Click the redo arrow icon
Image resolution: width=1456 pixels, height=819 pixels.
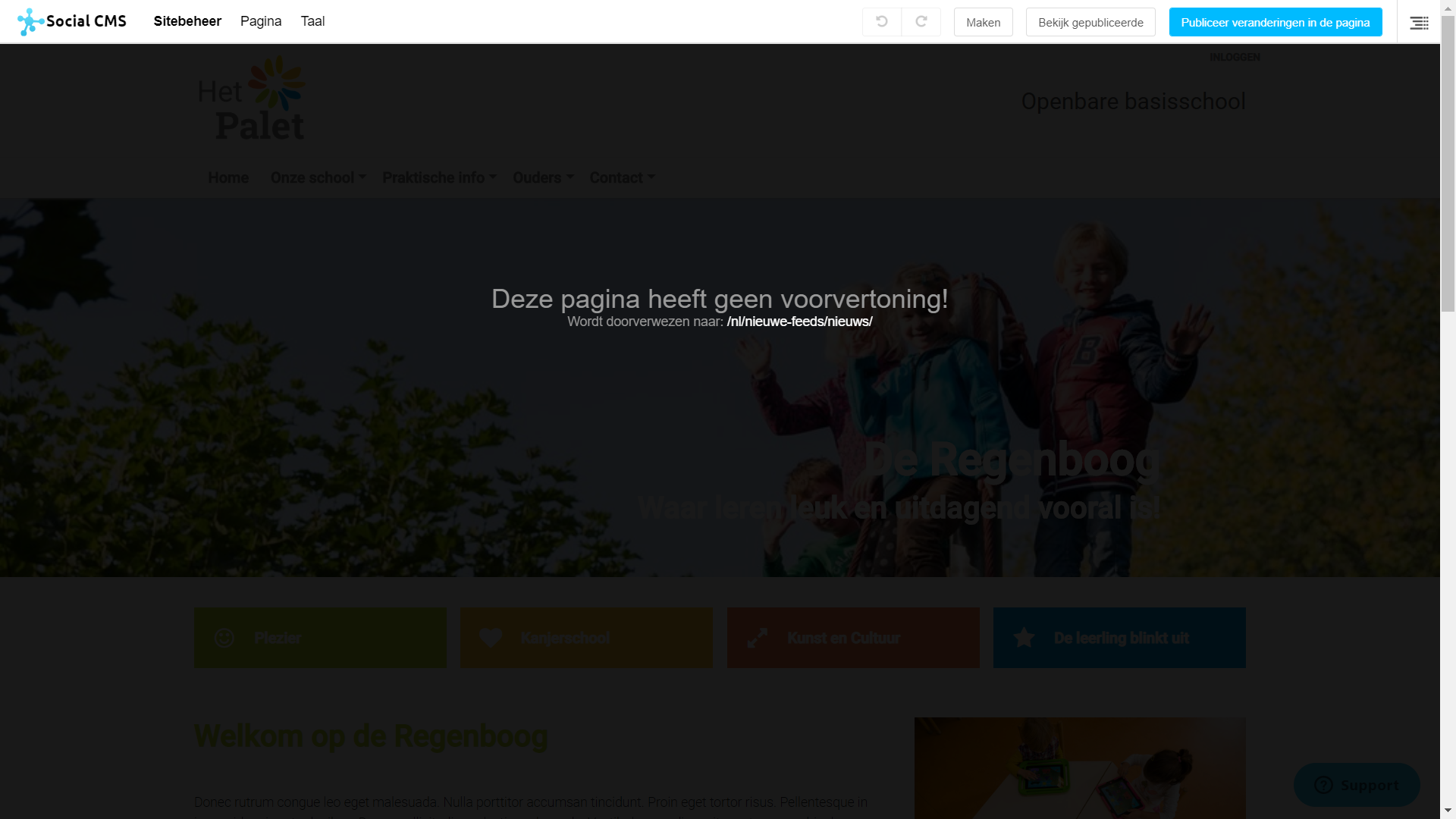point(921,22)
